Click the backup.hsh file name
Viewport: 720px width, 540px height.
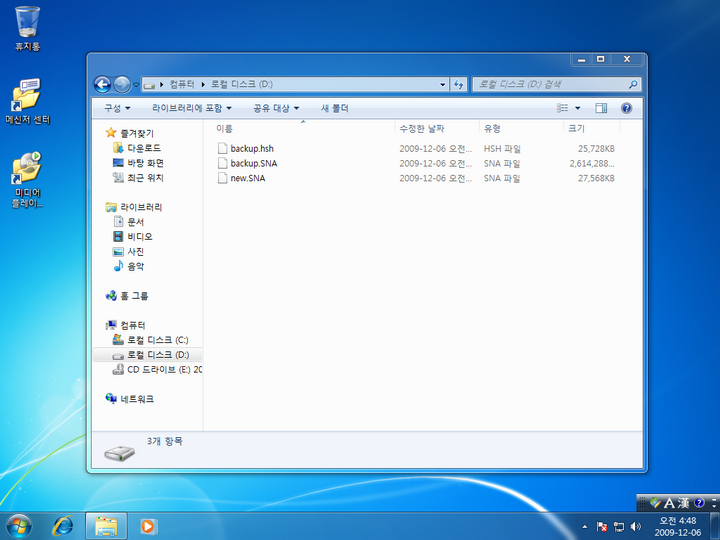tap(252, 148)
